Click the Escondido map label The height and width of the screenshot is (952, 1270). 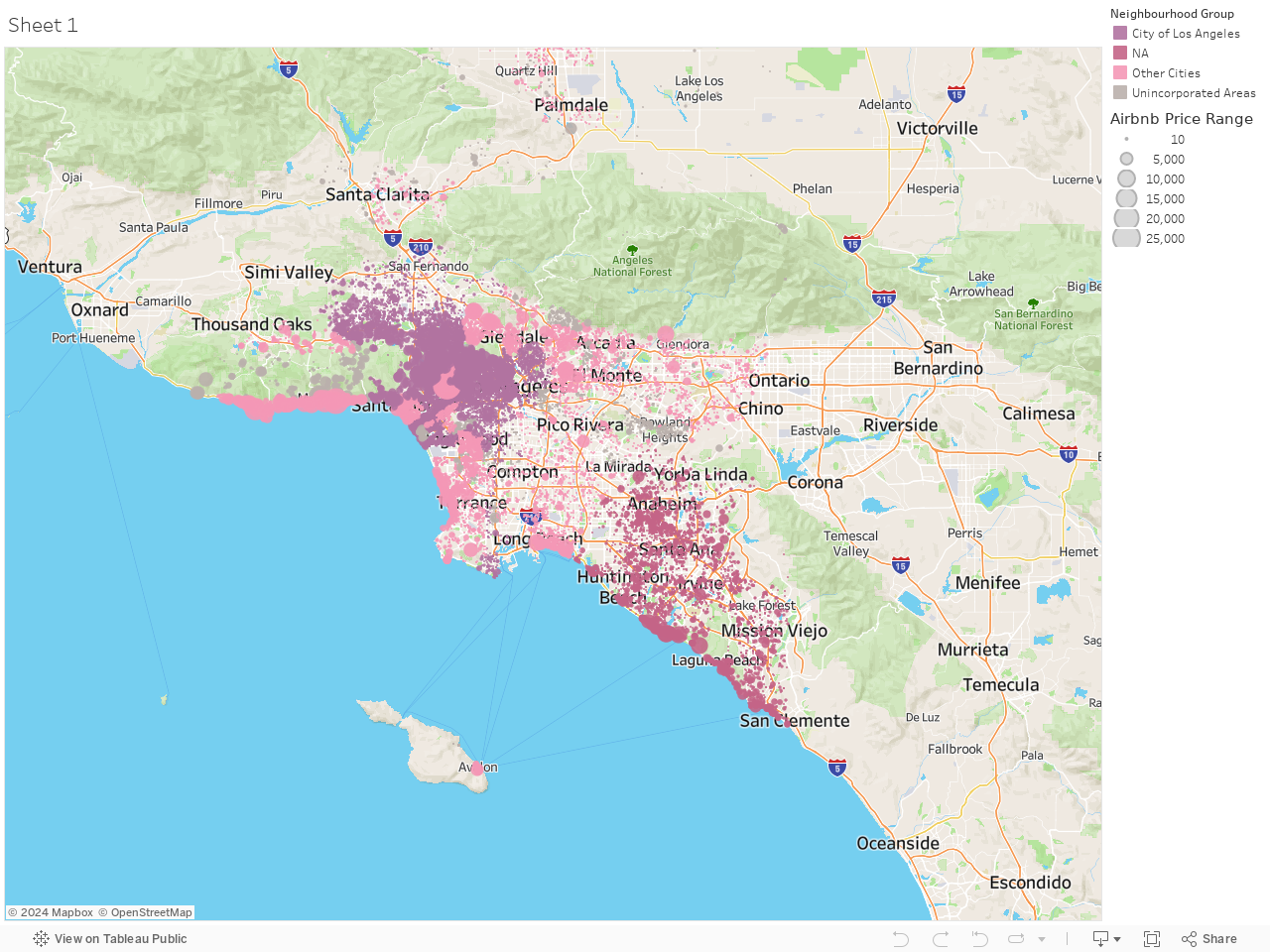click(x=1030, y=883)
